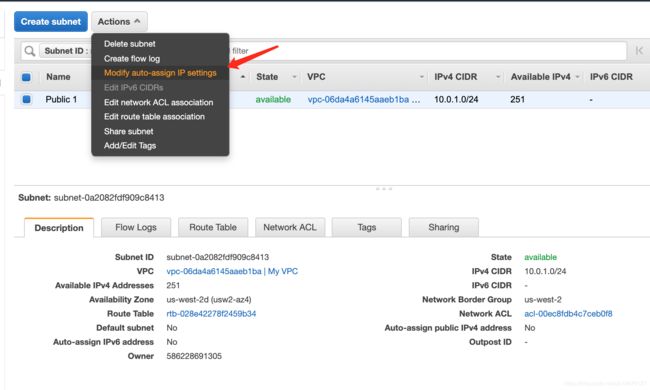Open route table rtb-028e42278f2459b34 link
Screen dimensions: 650x390
pyautogui.click(x=211, y=314)
